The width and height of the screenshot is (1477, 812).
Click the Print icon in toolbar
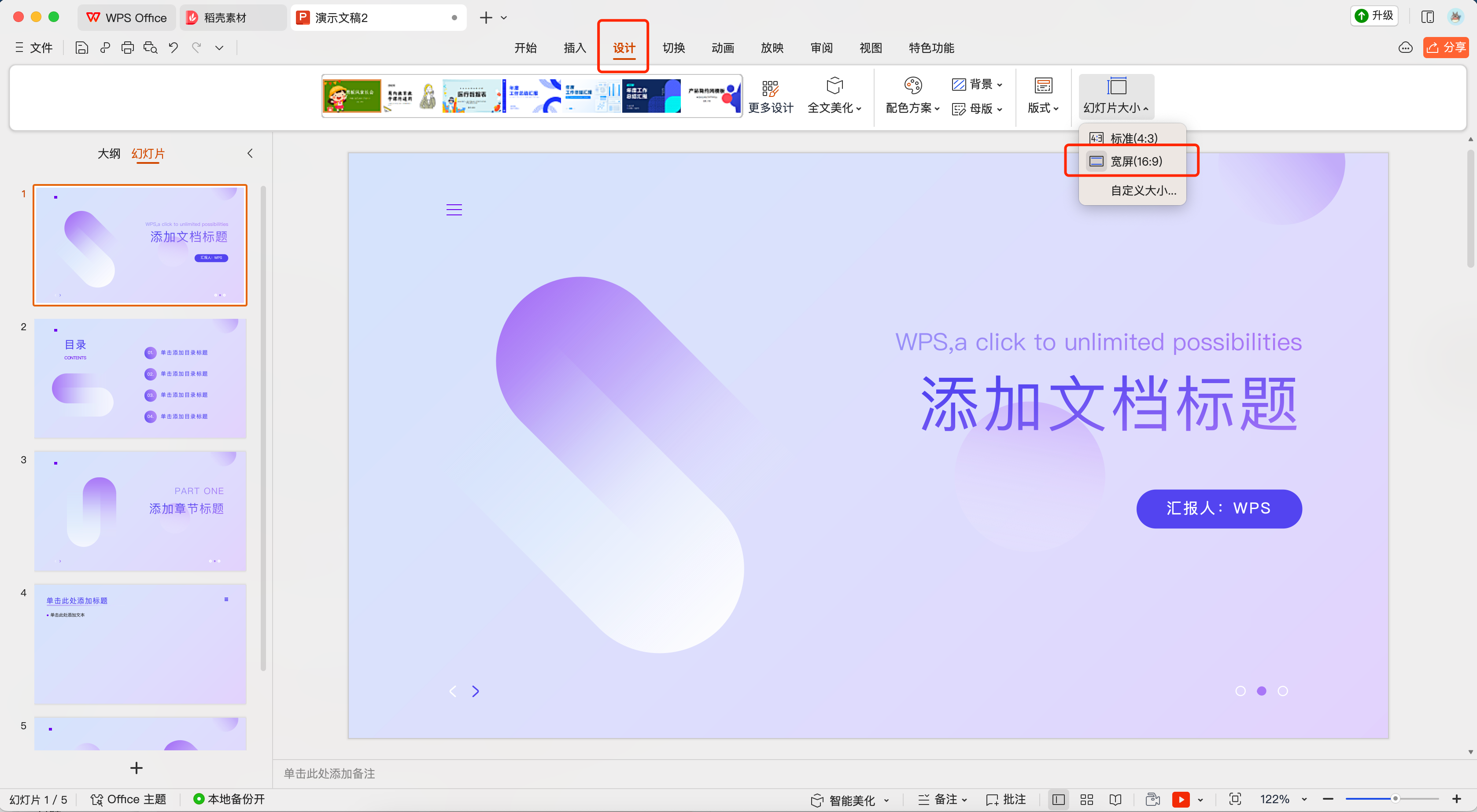pyautogui.click(x=127, y=48)
